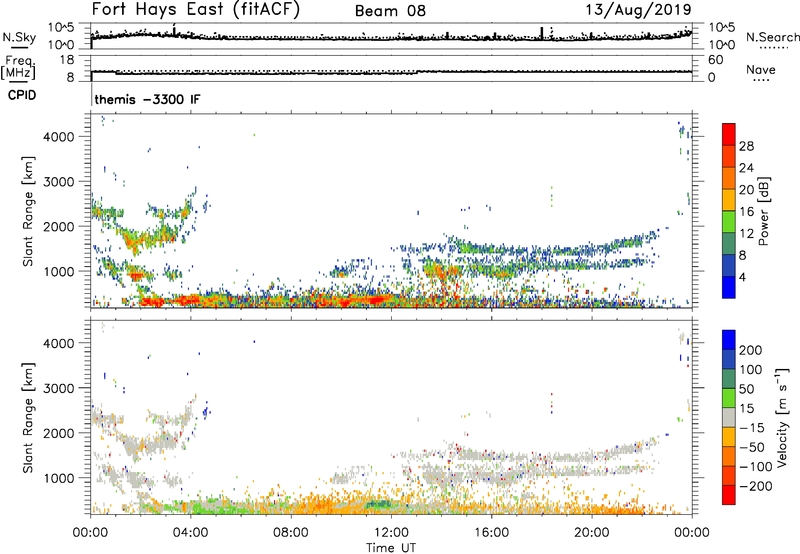Click the '60' tick right of frequency panel
This screenshot has height=554, width=800.
tap(715, 60)
